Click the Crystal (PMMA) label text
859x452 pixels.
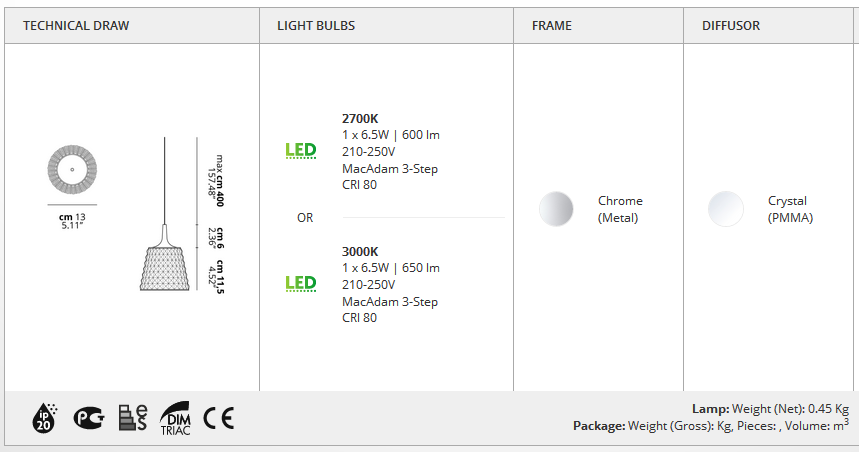[x=790, y=209]
